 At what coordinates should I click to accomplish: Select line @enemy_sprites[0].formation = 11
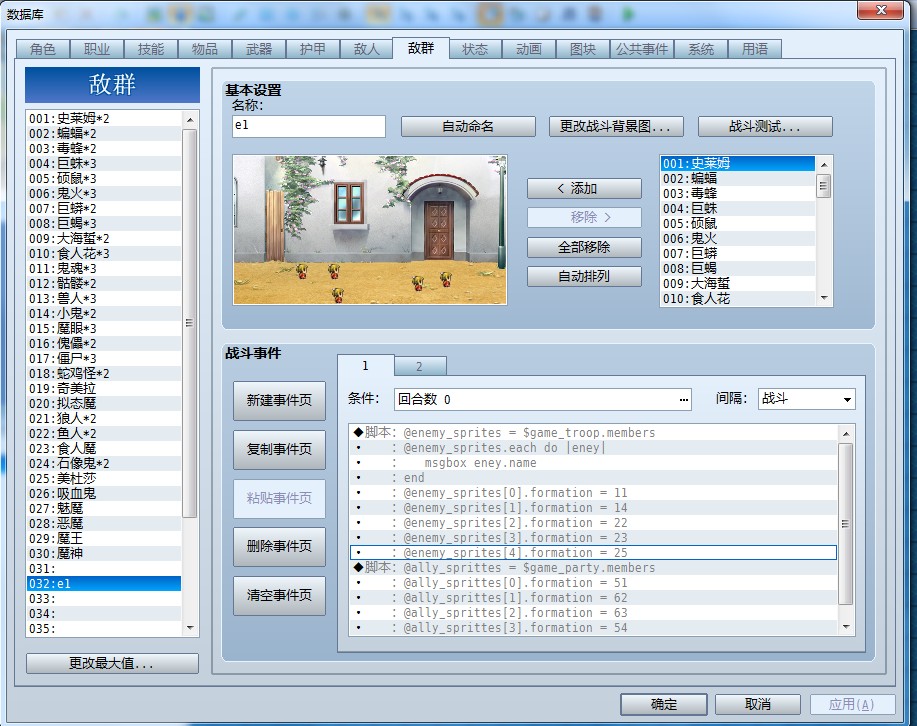(594, 493)
